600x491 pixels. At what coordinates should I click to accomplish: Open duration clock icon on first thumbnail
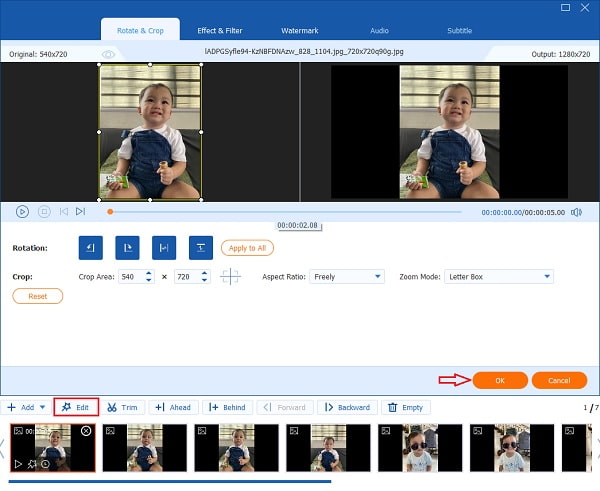[x=46, y=464]
